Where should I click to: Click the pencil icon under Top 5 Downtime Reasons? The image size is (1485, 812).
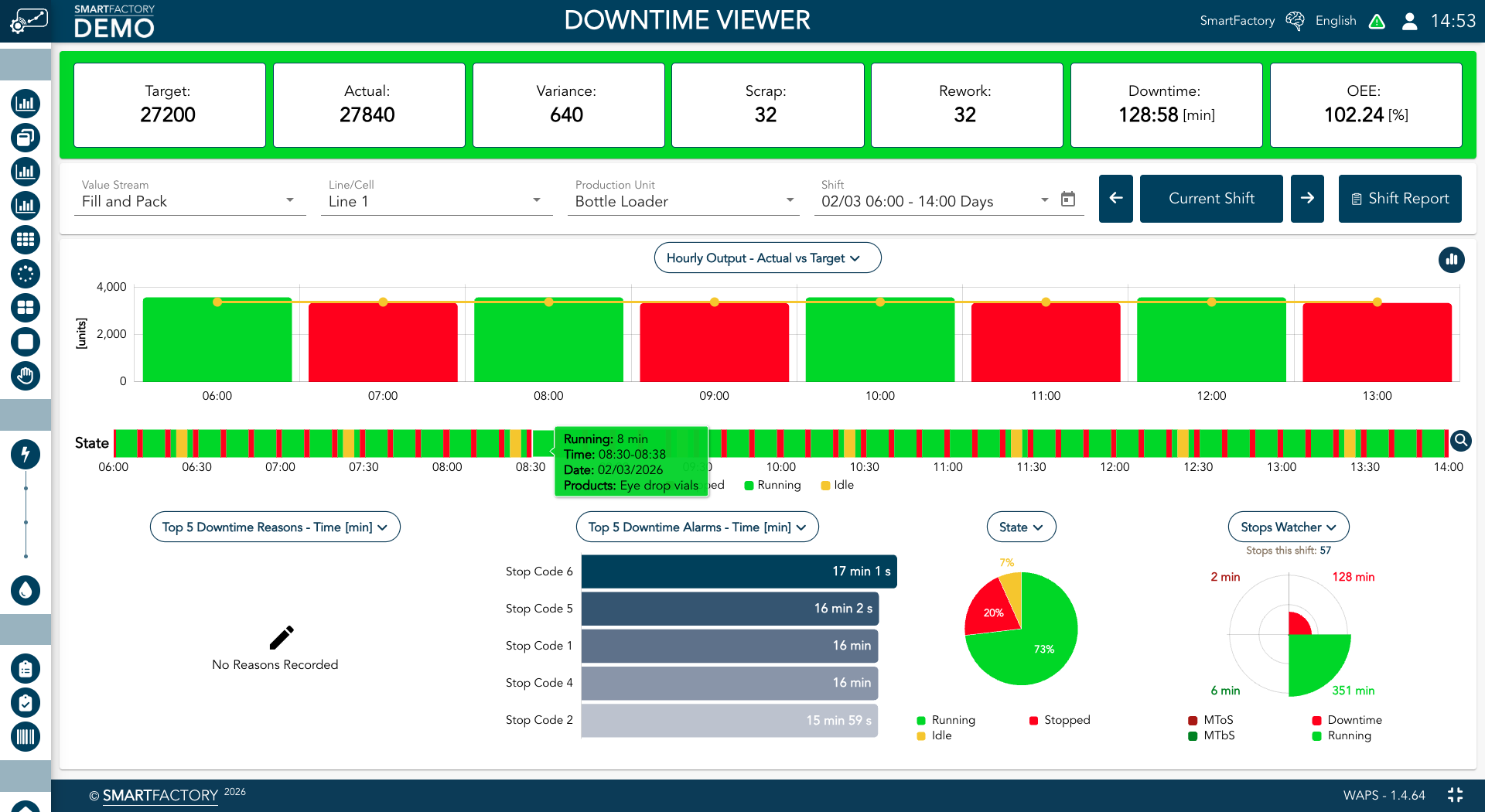pos(282,636)
